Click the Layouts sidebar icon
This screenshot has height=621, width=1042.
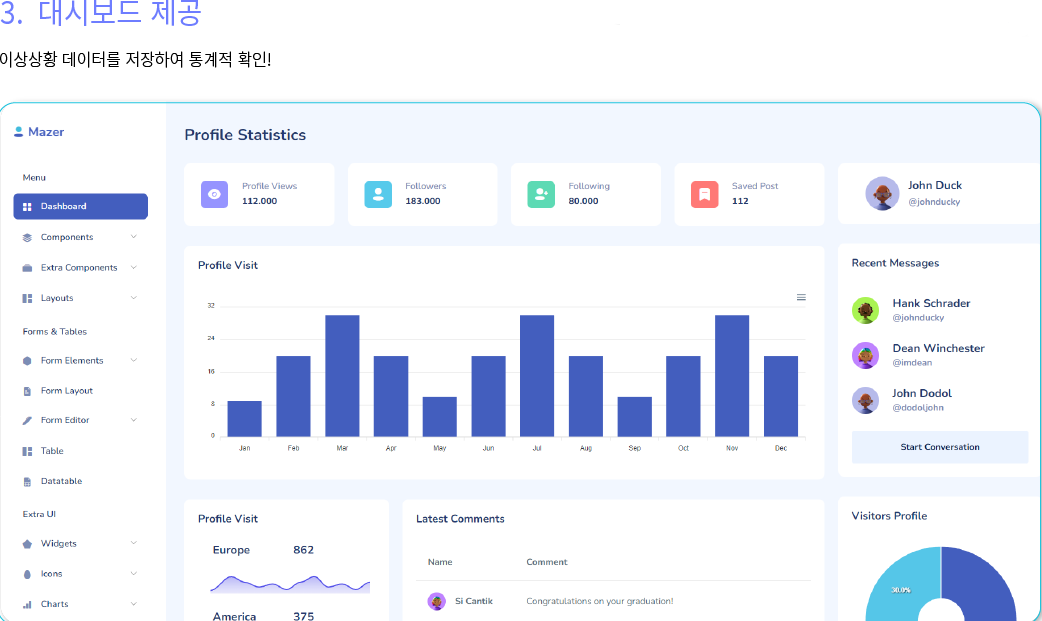pos(27,299)
